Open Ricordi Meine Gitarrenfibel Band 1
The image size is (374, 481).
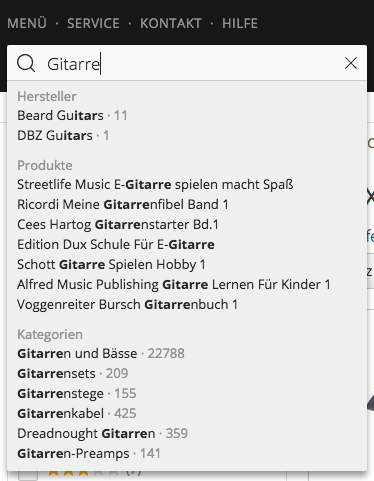123,204
